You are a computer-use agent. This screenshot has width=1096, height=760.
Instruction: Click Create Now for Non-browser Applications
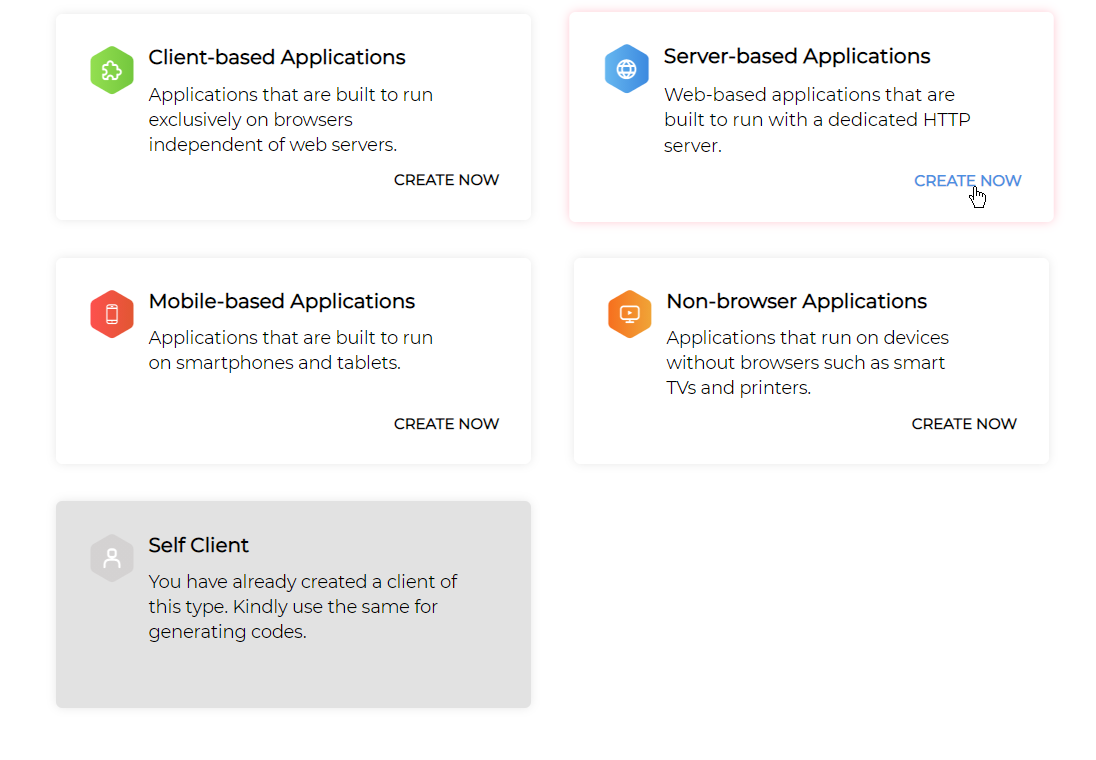(x=964, y=424)
